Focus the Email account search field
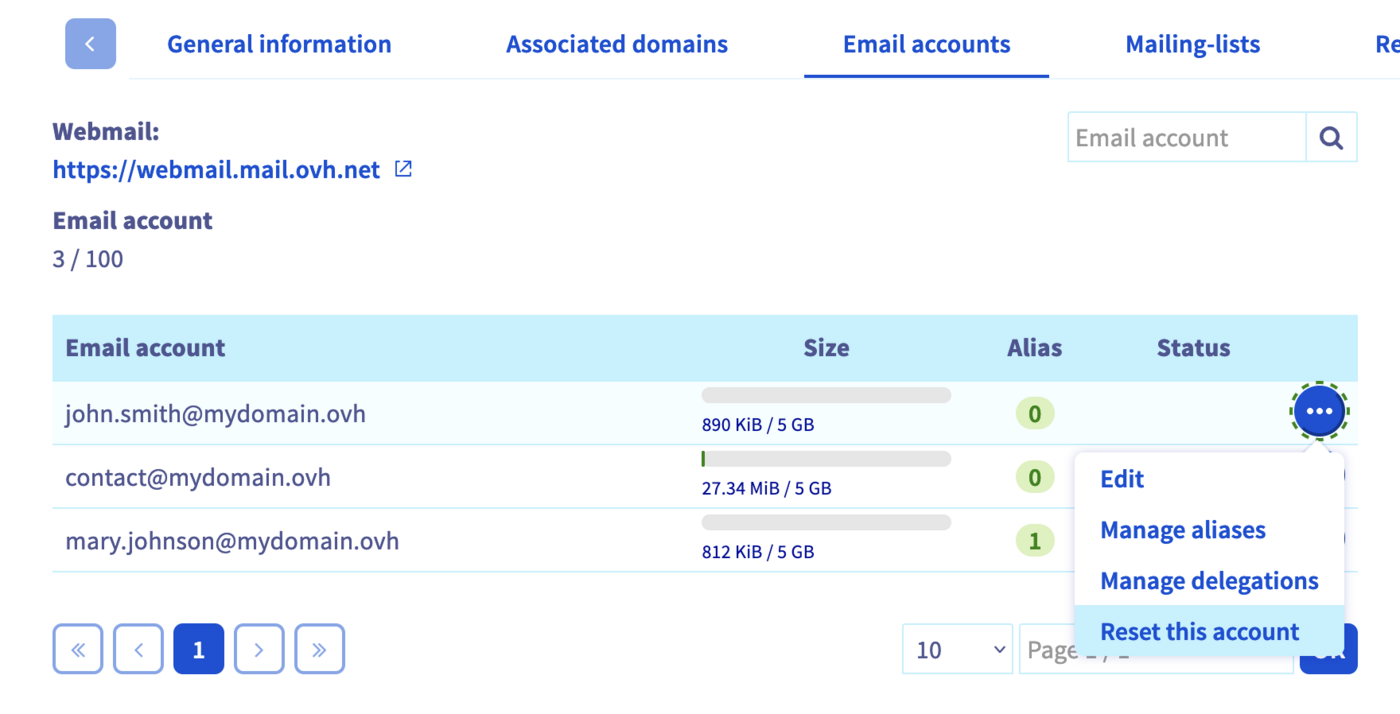 tap(1186, 137)
